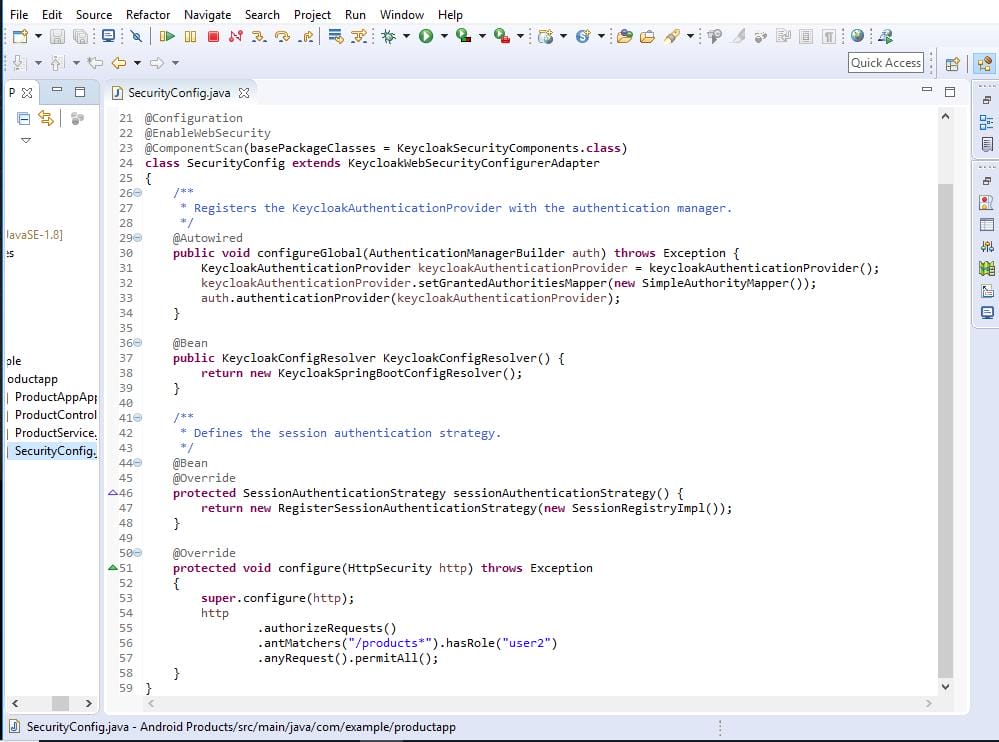
Task: Step Over the current statement
Action: [x=282, y=37]
